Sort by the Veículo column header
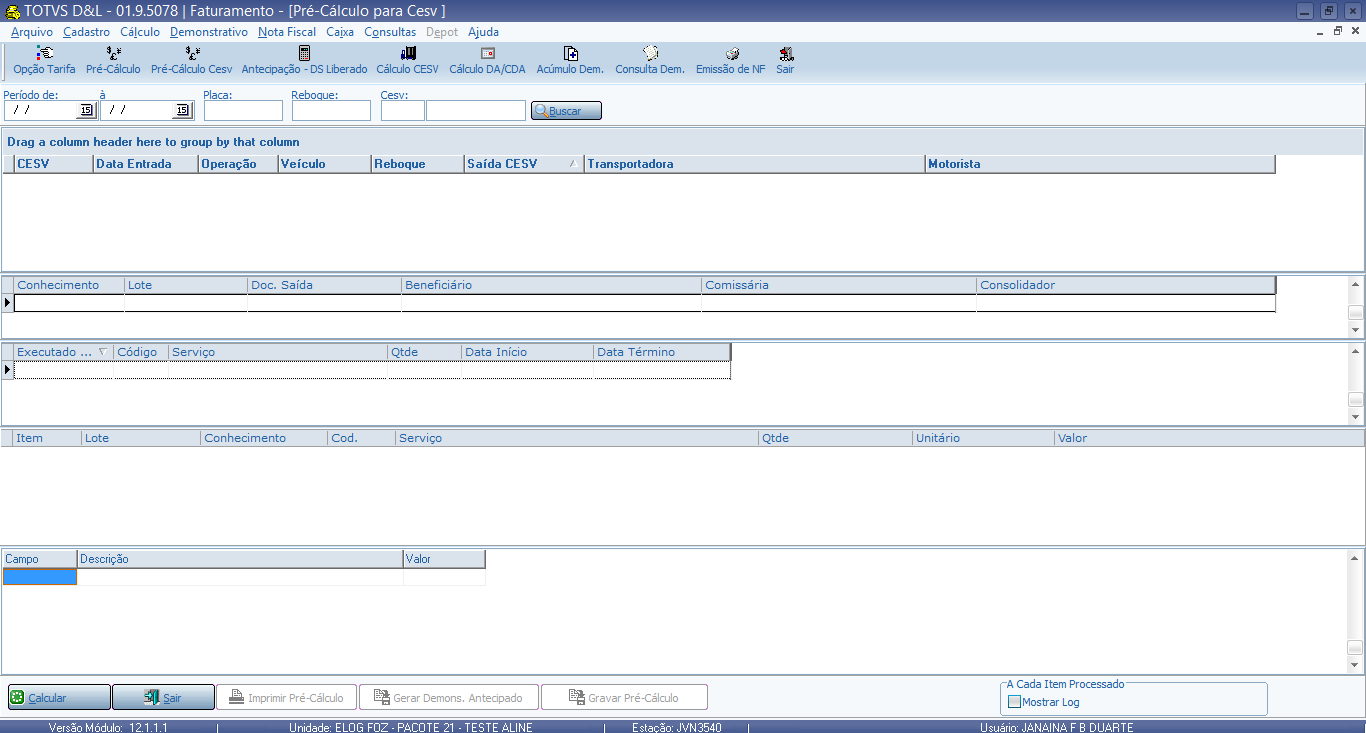Image resolution: width=1366 pixels, height=733 pixels. 325,164
